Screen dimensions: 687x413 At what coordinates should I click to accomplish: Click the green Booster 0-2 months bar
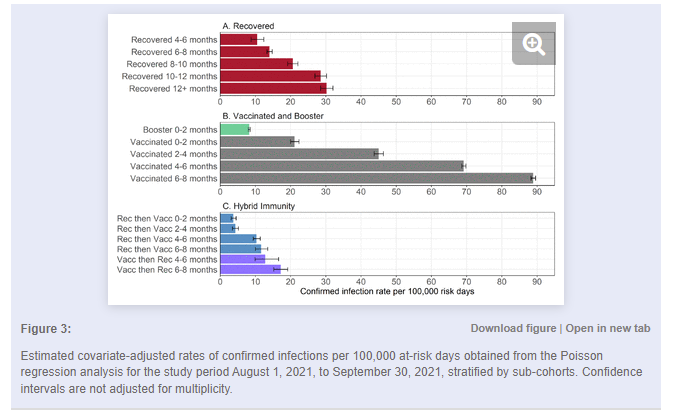click(234, 129)
